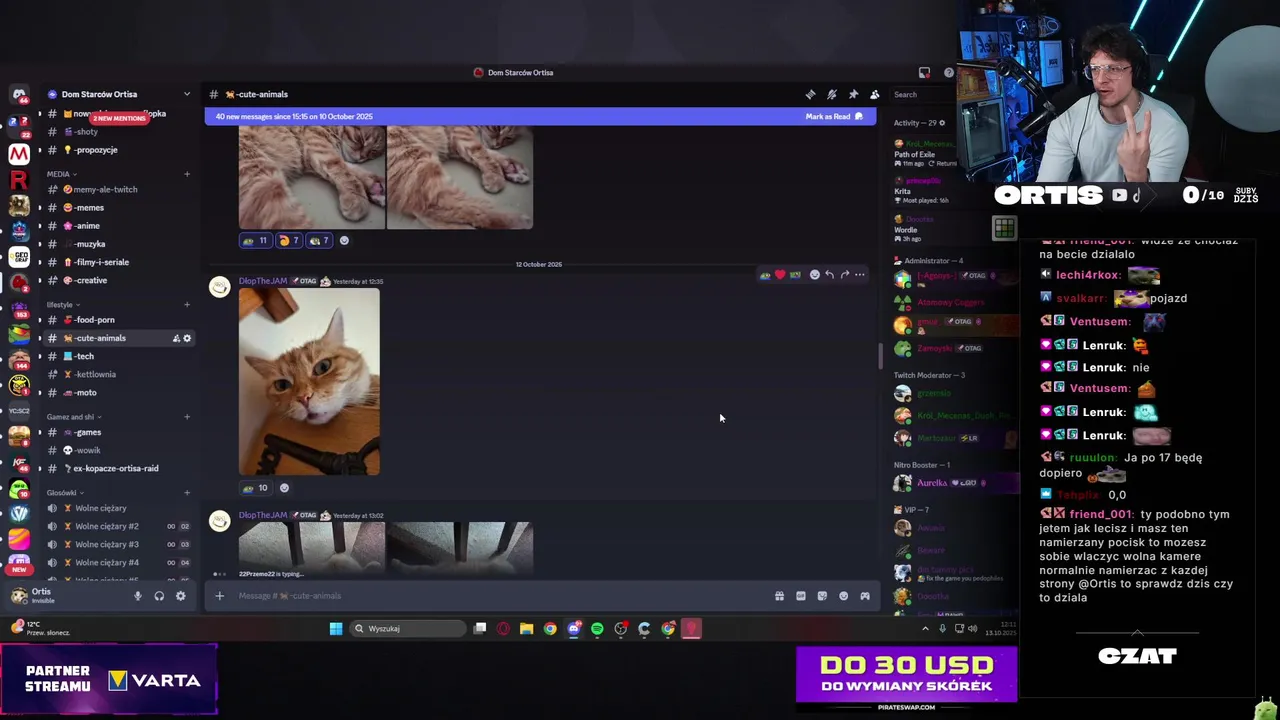Toggle member list icon in header

click(875, 94)
